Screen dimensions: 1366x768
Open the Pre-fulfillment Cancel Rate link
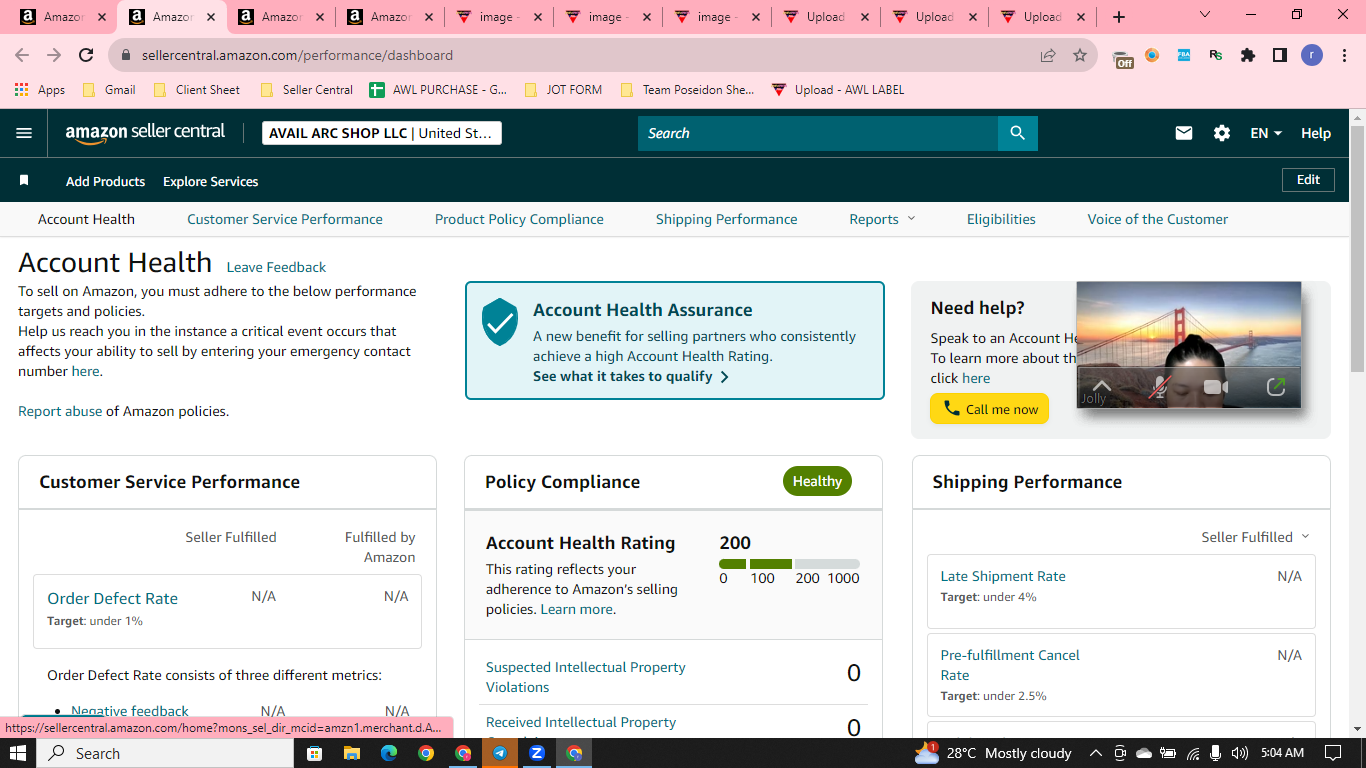[1010, 665]
